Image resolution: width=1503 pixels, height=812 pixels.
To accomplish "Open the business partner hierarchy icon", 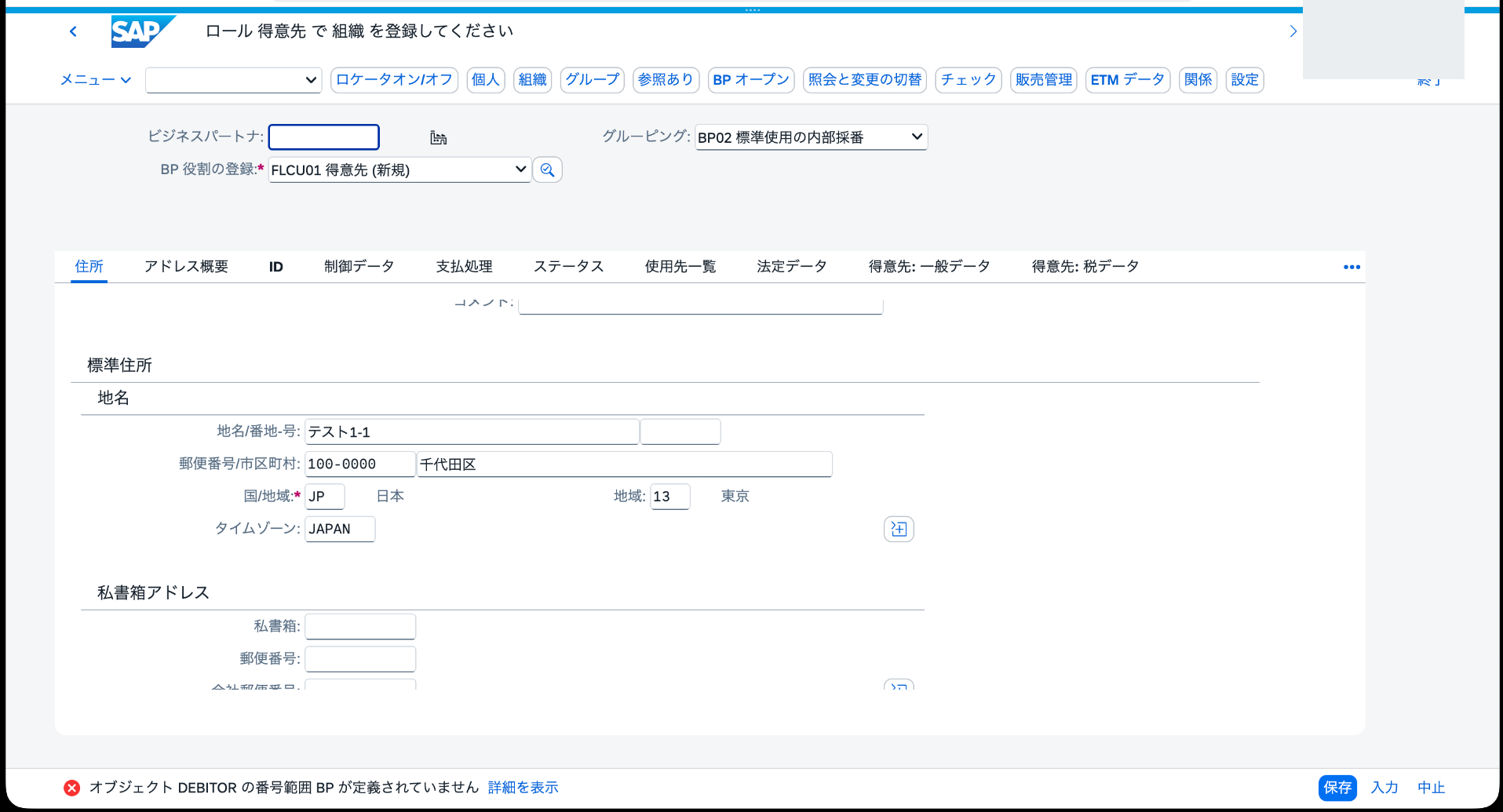I will 438,138.
